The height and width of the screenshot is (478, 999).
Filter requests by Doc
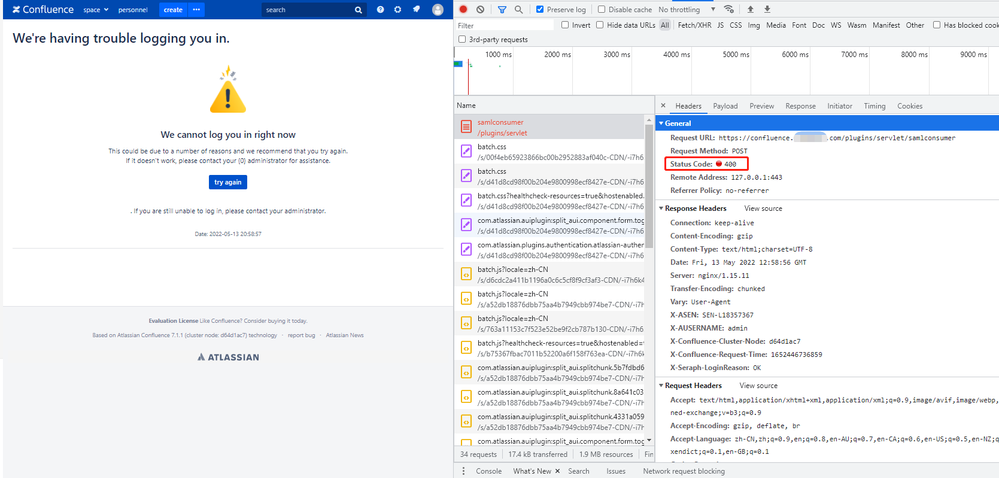pos(819,25)
